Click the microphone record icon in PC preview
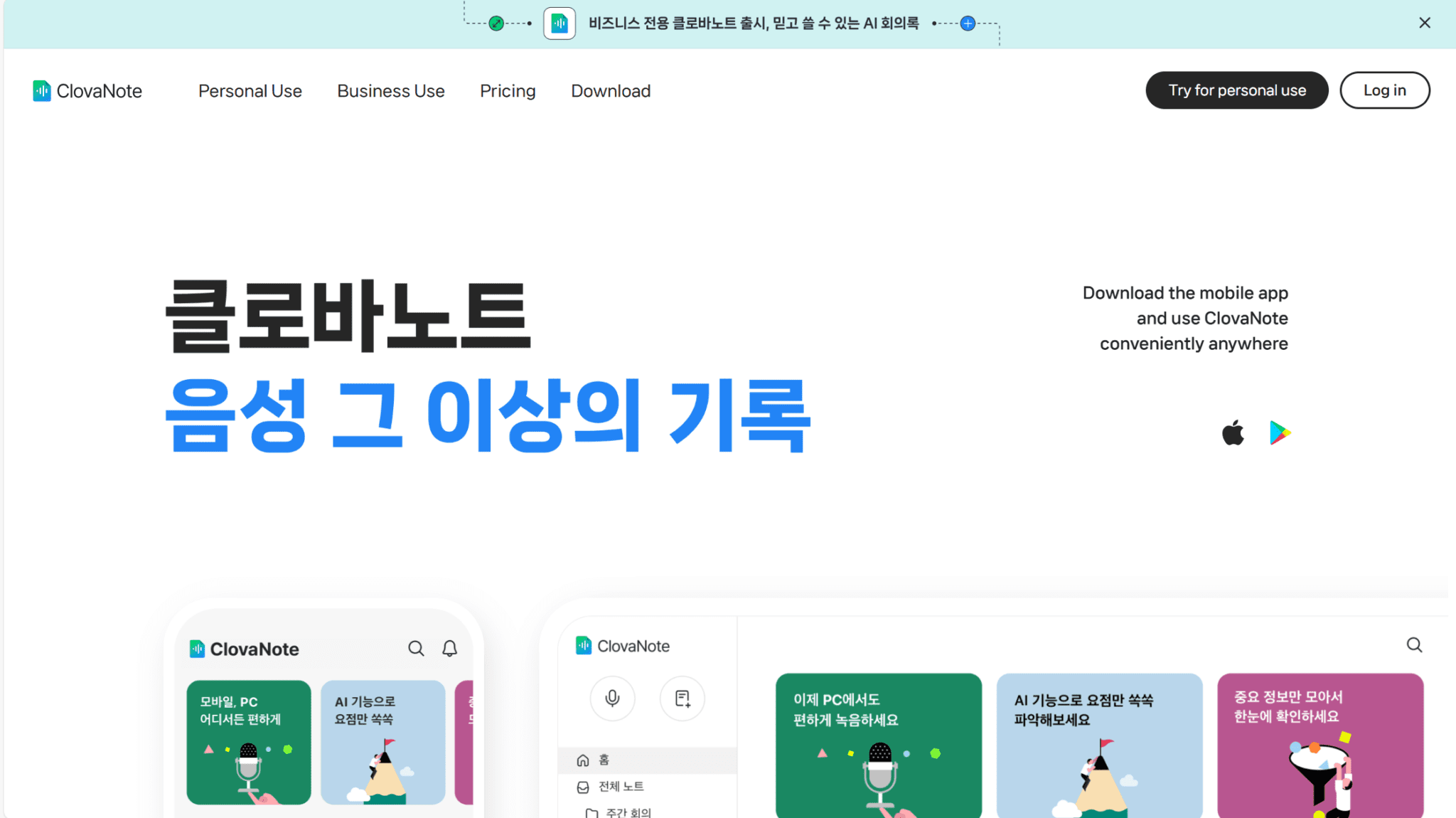 [612, 699]
